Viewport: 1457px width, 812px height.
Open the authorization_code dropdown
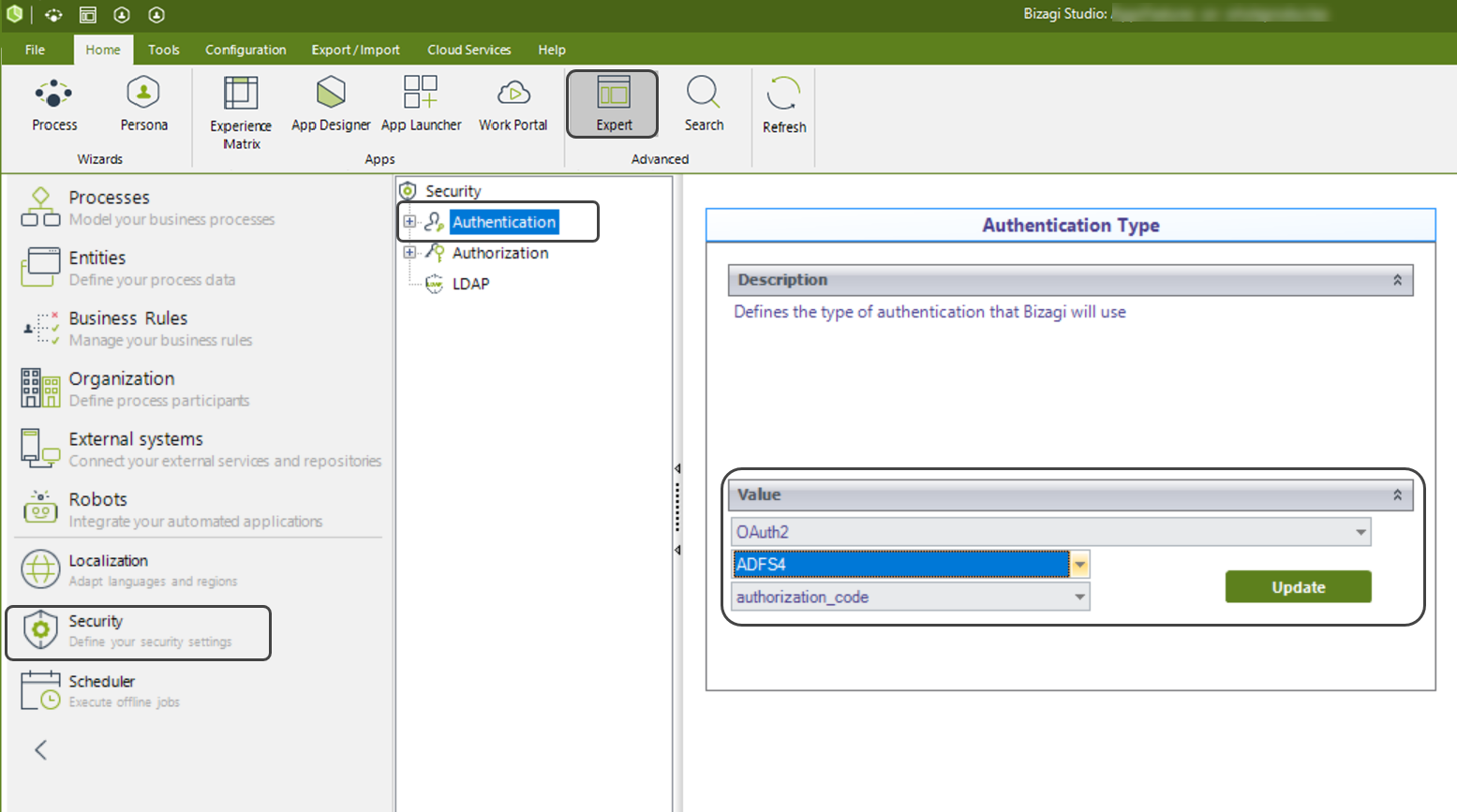[1079, 597]
